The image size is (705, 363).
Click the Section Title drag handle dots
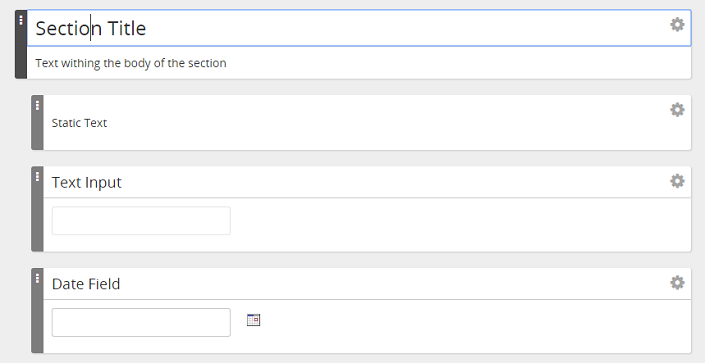21,20
